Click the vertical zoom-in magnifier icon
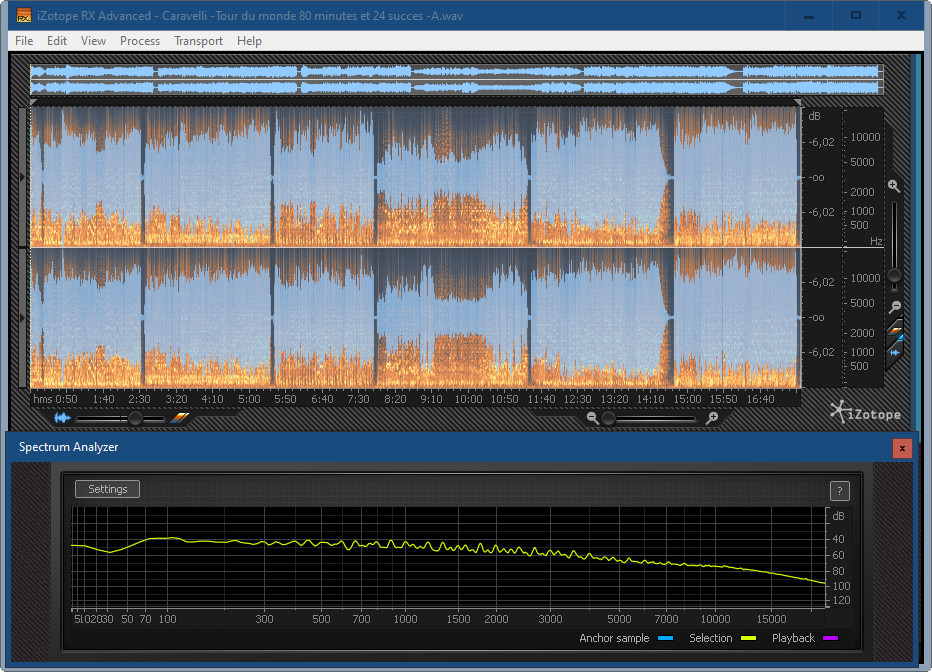Screen dimensions: 932x672 [x=894, y=186]
